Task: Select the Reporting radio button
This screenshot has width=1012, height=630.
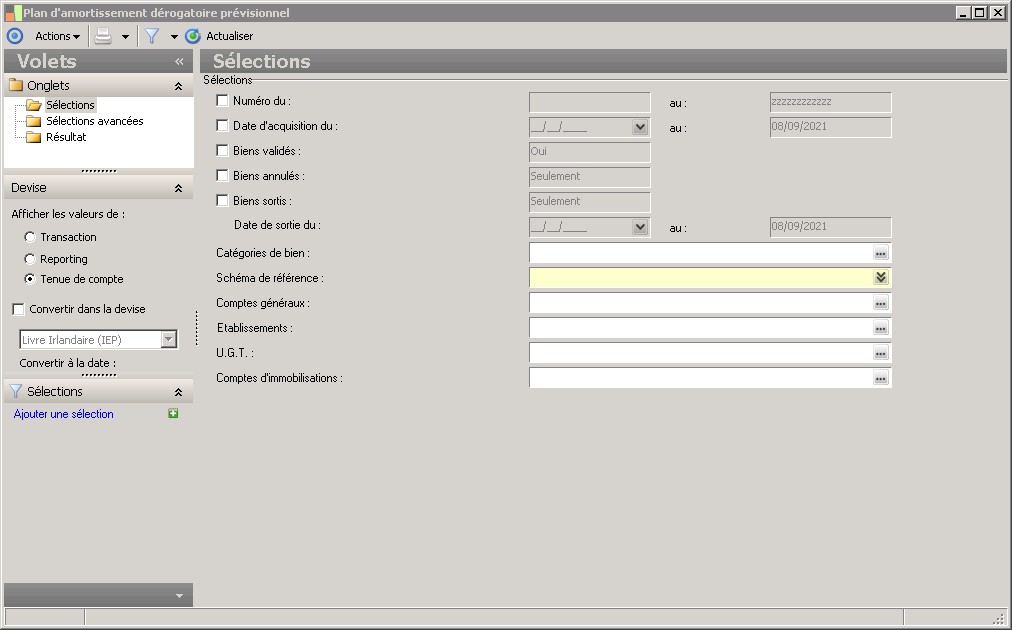Action: (x=30, y=259)
